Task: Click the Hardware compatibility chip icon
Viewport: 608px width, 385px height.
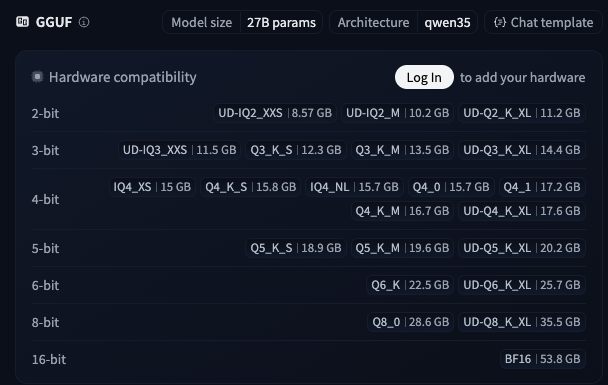Action: pyautogui.click(x=38, y=76)
